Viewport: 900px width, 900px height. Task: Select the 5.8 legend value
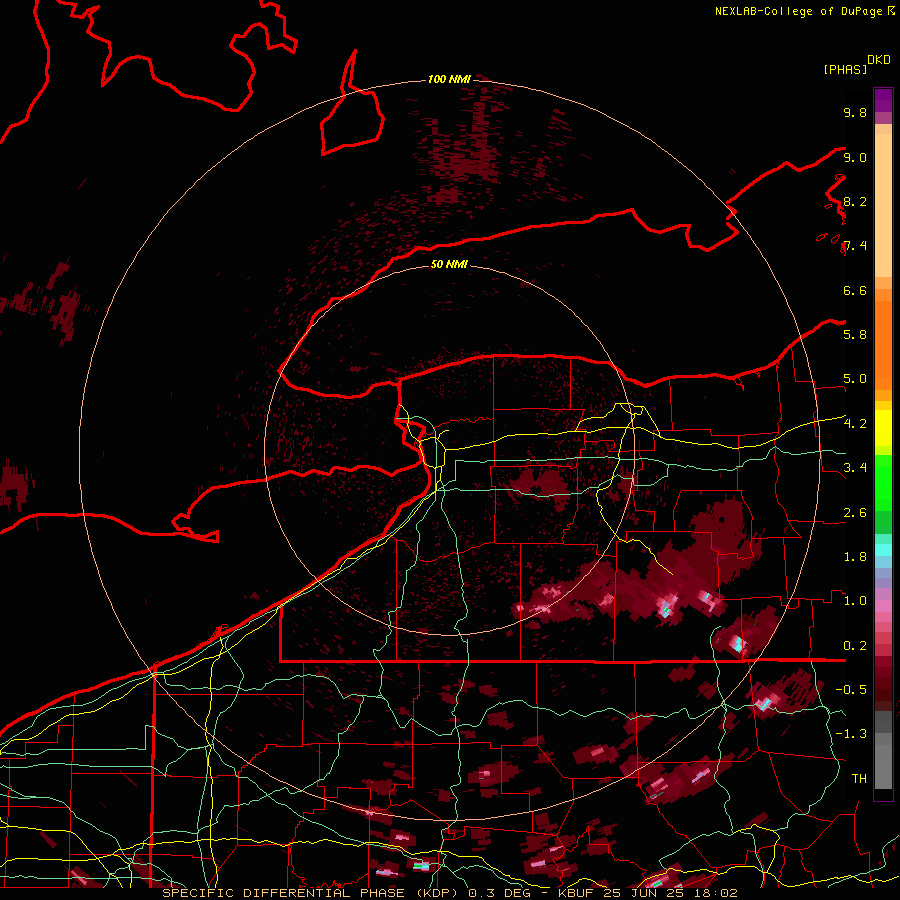click(x=855, y=335)
